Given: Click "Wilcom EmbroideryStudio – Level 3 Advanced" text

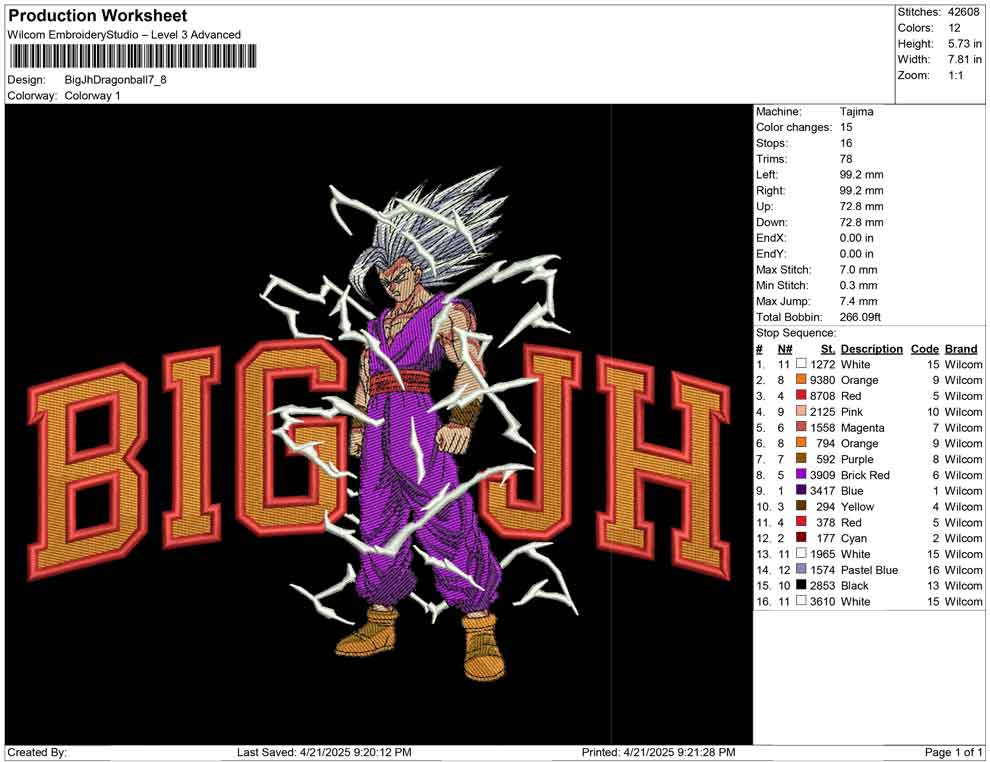Looking at the screenshot, I should [124, 35].
